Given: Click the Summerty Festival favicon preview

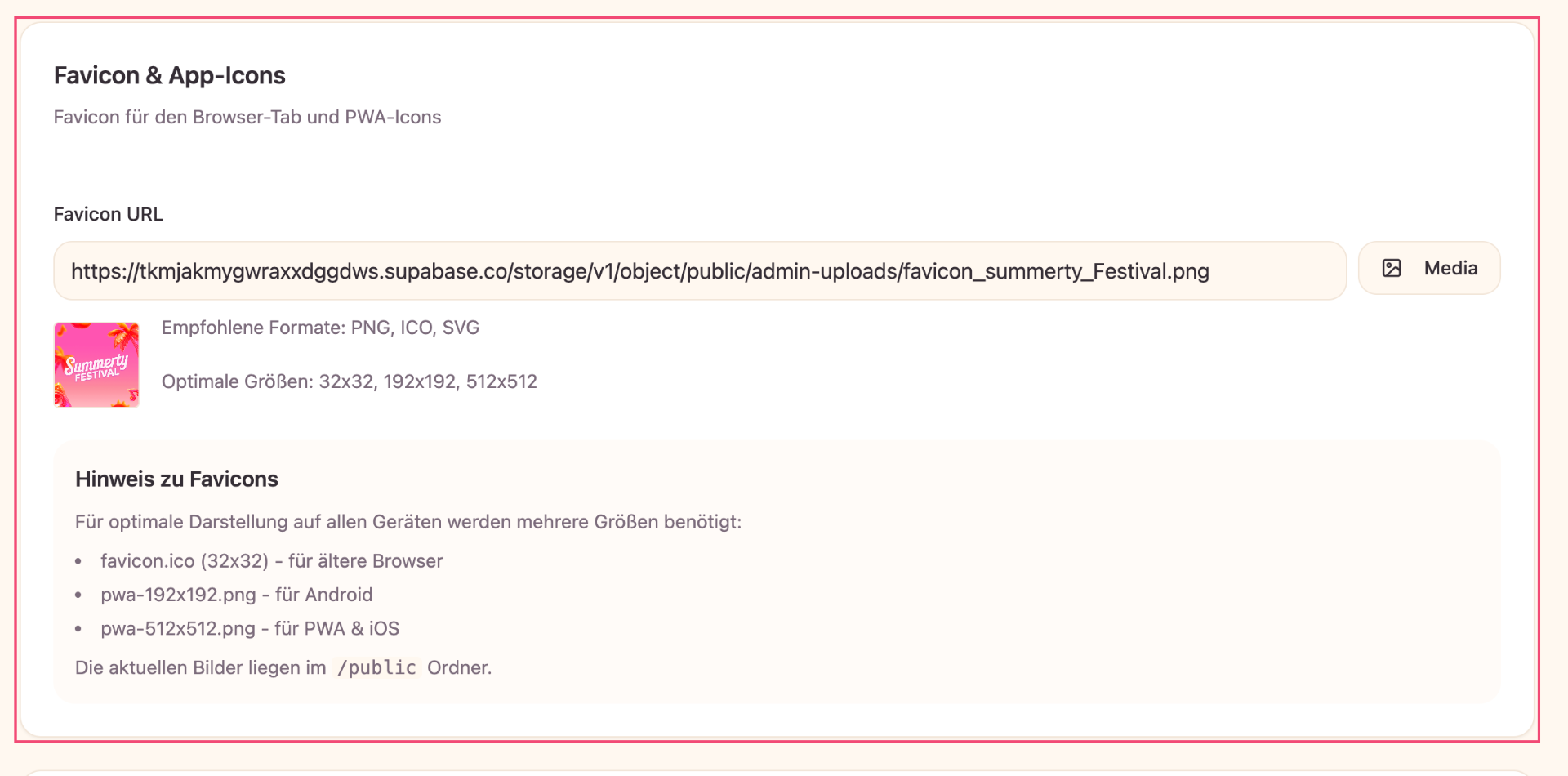Looking at the screenshot, I should tap(96, 364).
